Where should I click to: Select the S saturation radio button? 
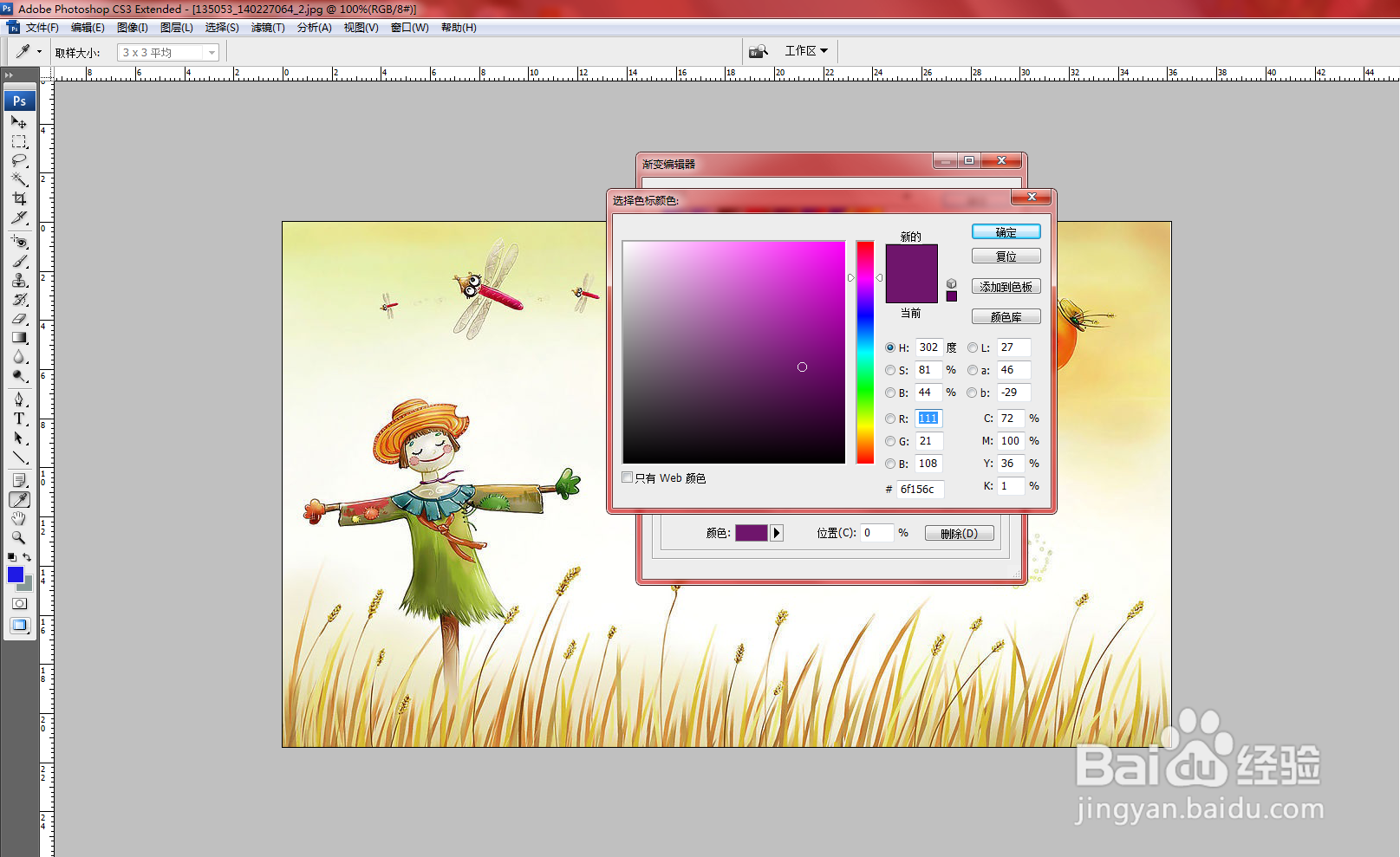pyautogui.click(x=889, y=370)
